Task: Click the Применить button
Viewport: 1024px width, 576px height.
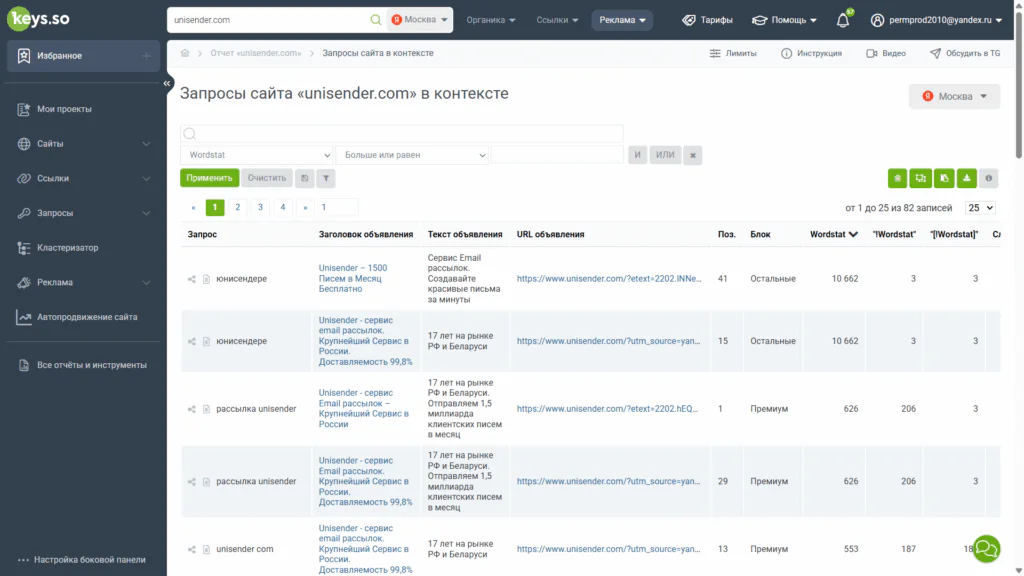Action: [209, 178]
